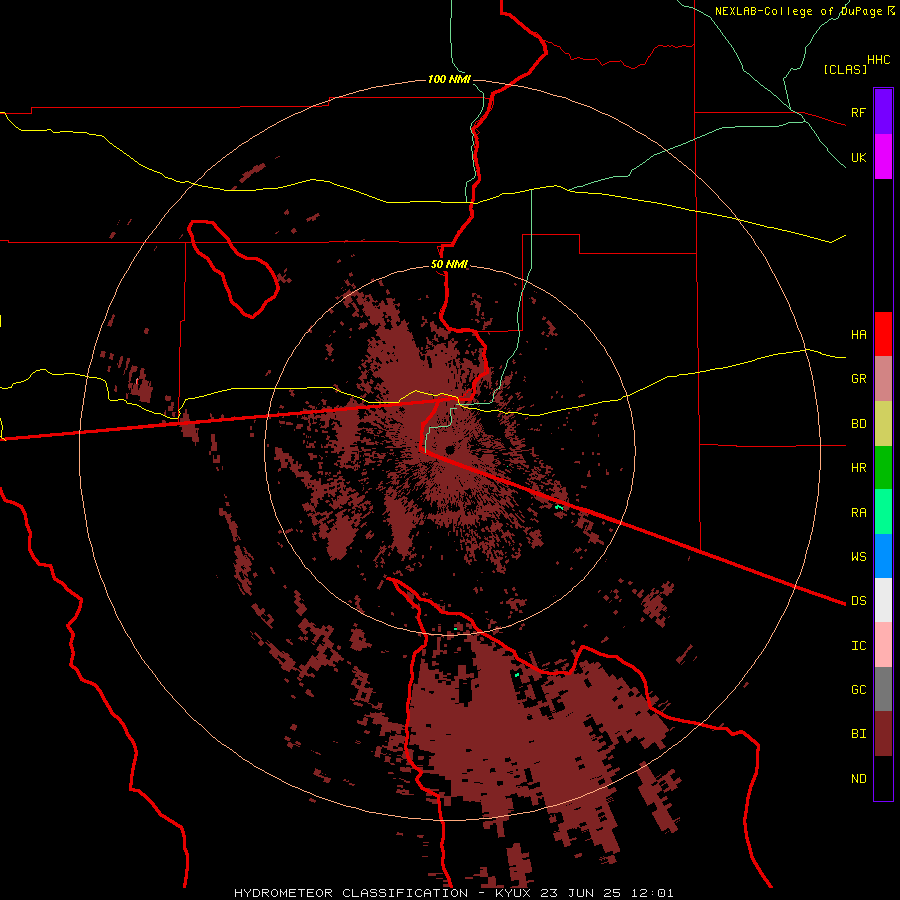900x900 pixels.
Task: Click the BD legend label
Action: [x=858, y=424]
